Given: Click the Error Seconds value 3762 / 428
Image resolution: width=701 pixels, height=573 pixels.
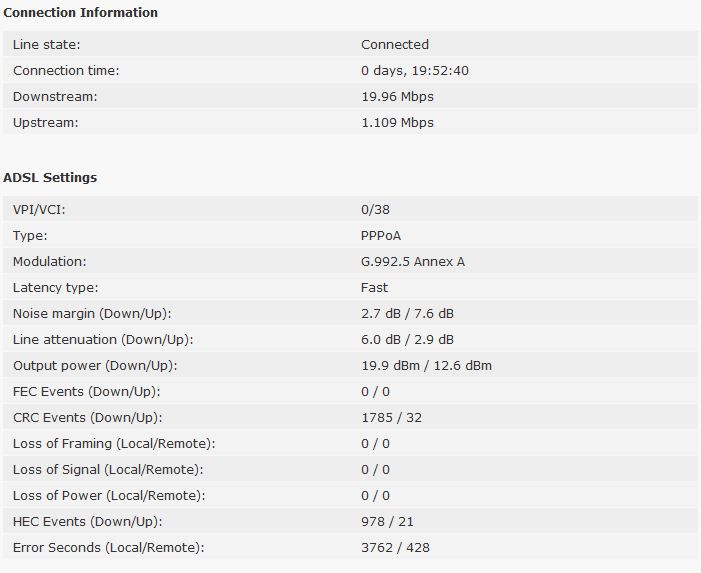Looking at the screenshot, I should pyautogui.click(x=396, y=548).
